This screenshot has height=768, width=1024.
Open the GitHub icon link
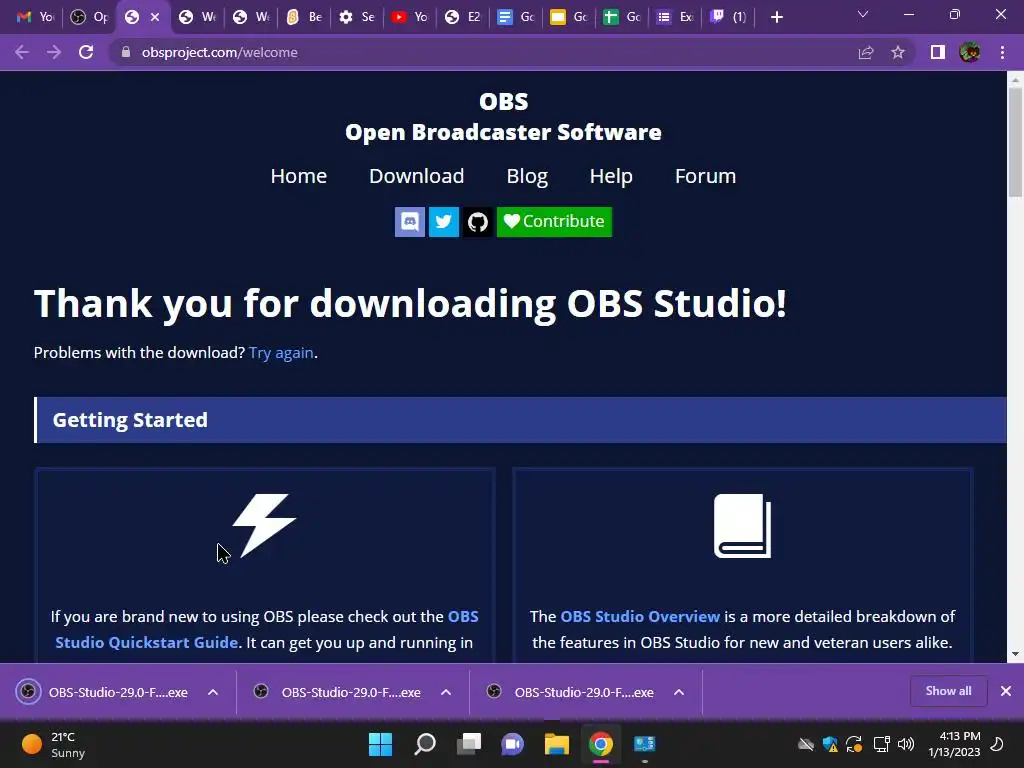(478, 222)
